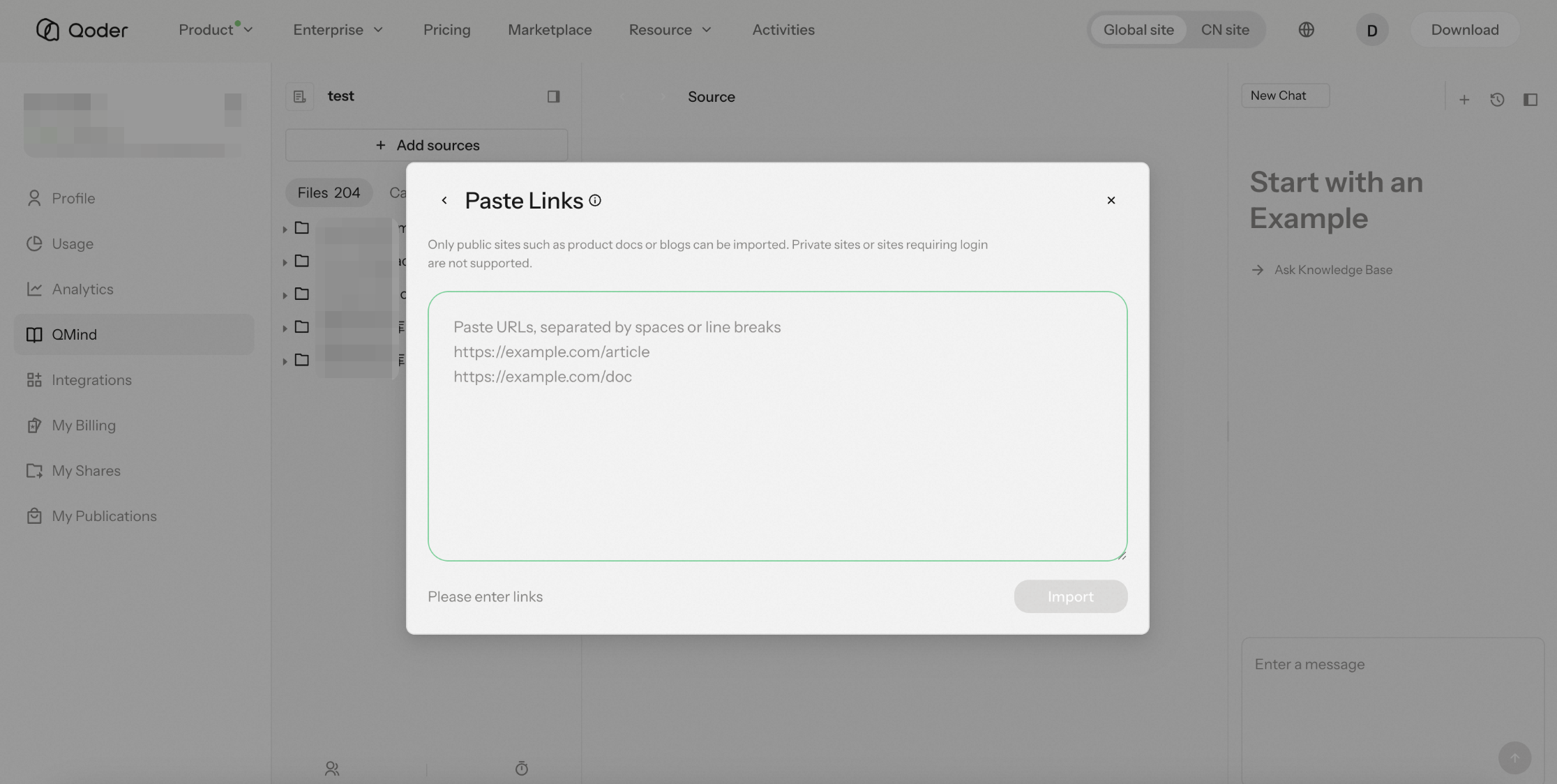The height and width of the screenshot is (784, 1557).
Task: Expand the Product dropdown
Action: (216, 29)
